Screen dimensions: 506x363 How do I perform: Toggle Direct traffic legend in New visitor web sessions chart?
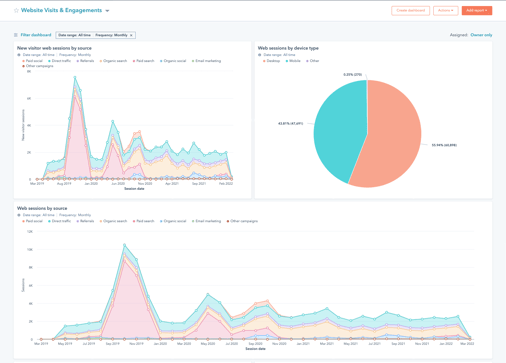coord(59,61)
